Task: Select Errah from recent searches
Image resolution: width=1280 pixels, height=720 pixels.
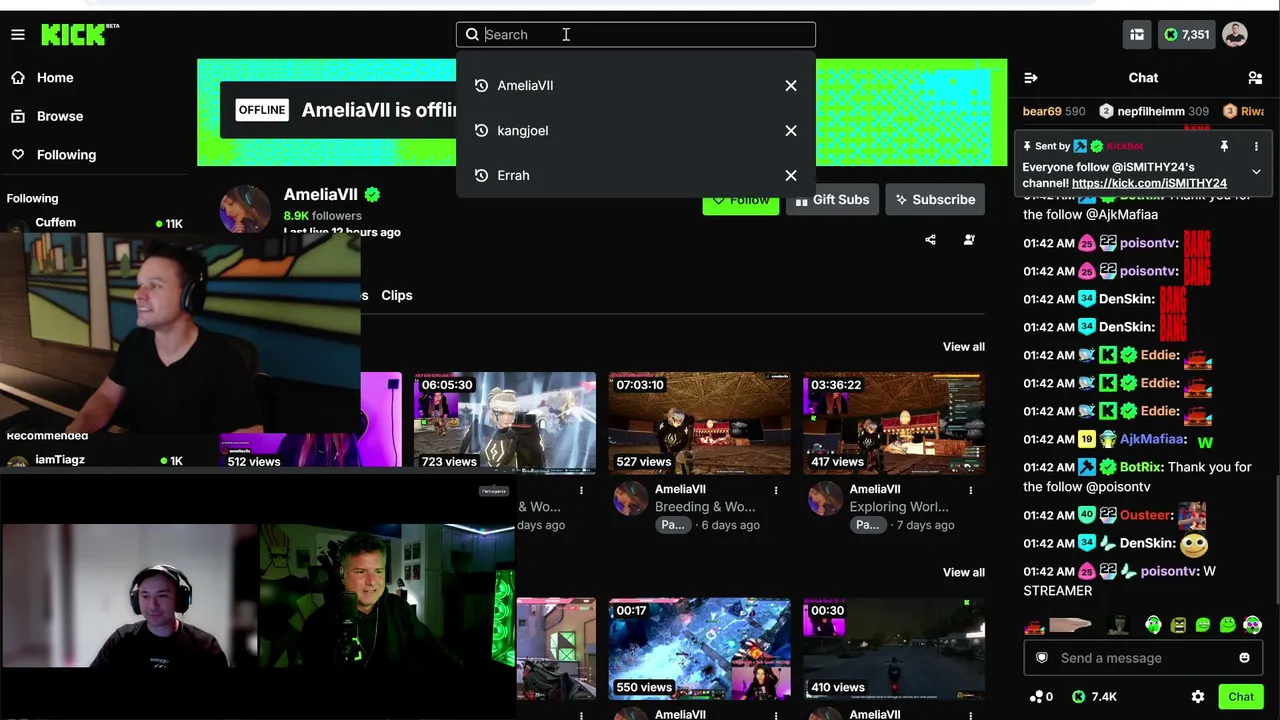Action: pos(514,176)
